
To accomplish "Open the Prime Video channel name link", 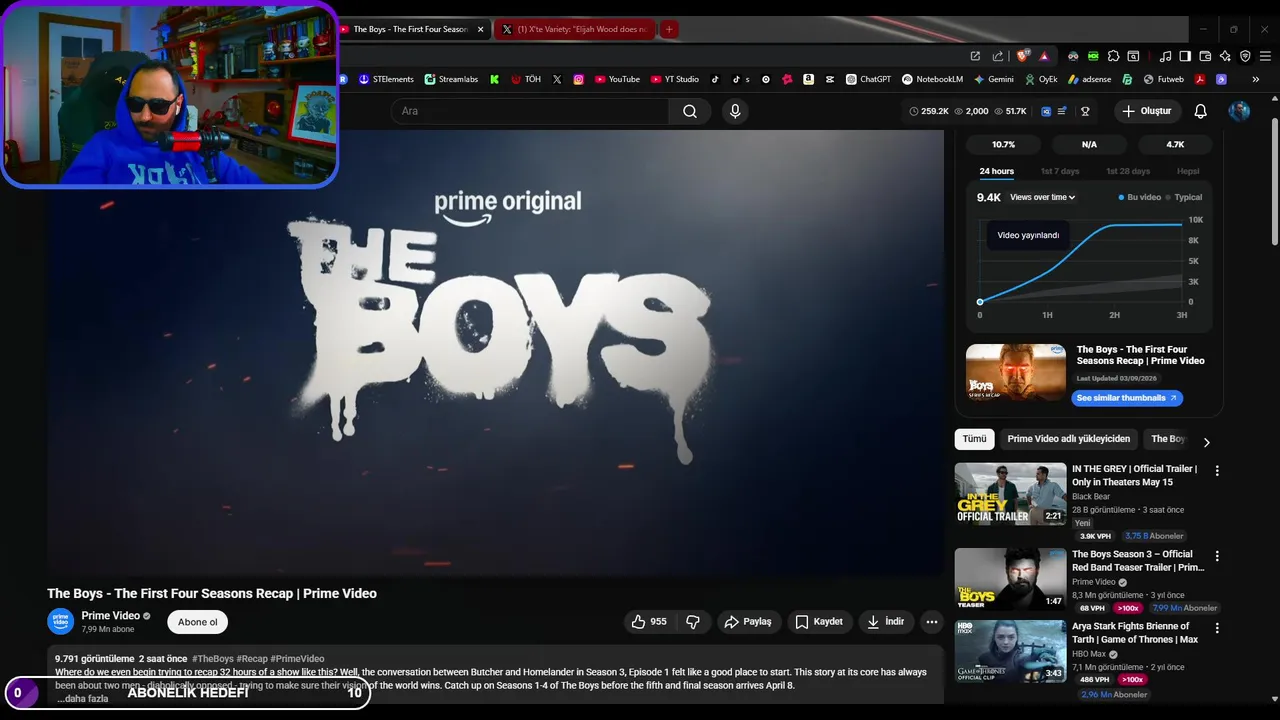I will tap(110, 616).
